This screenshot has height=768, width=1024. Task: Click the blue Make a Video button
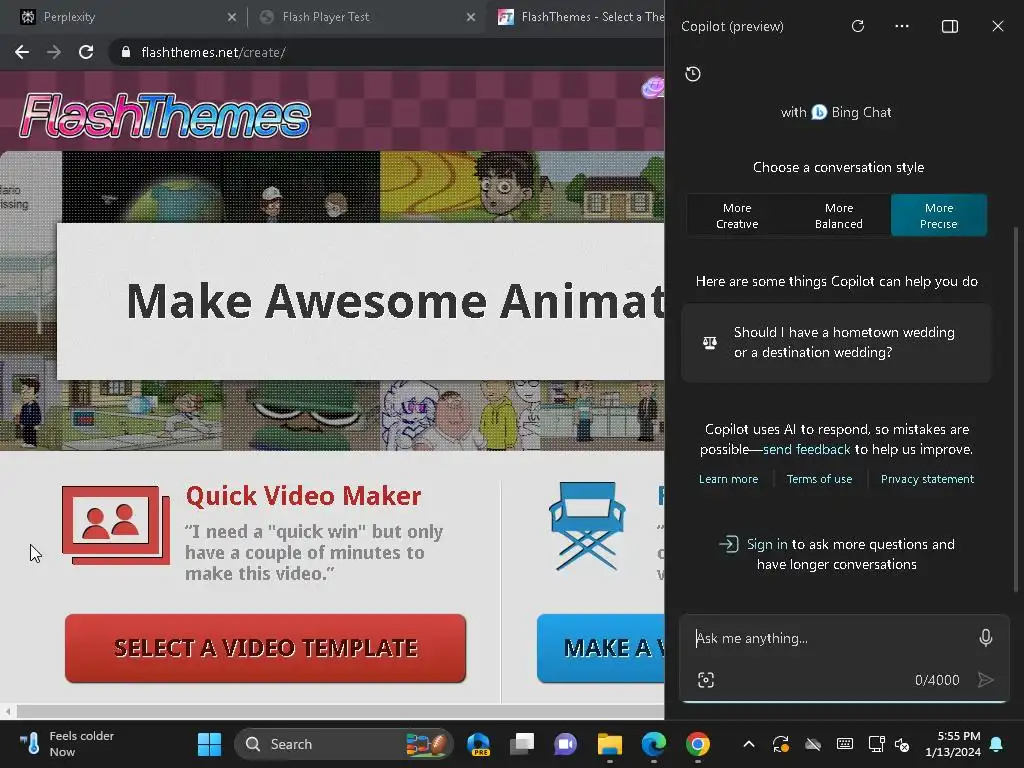tap(601, 648)
